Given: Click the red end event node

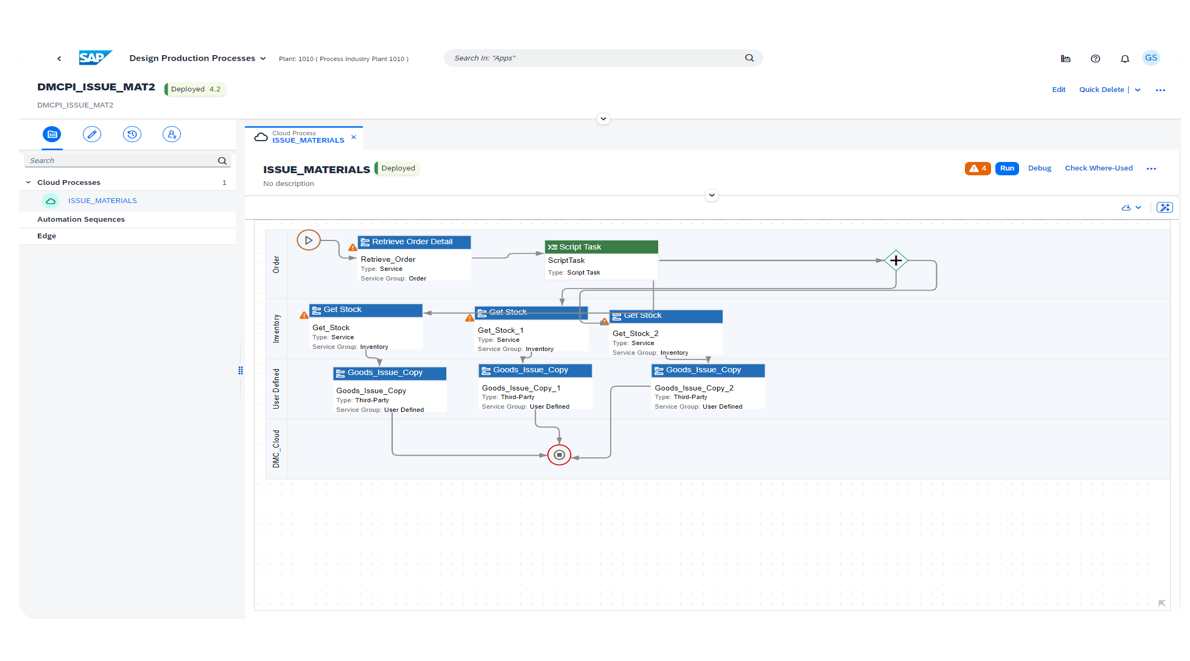Looking at the screenshot, I should coord(560,455).
